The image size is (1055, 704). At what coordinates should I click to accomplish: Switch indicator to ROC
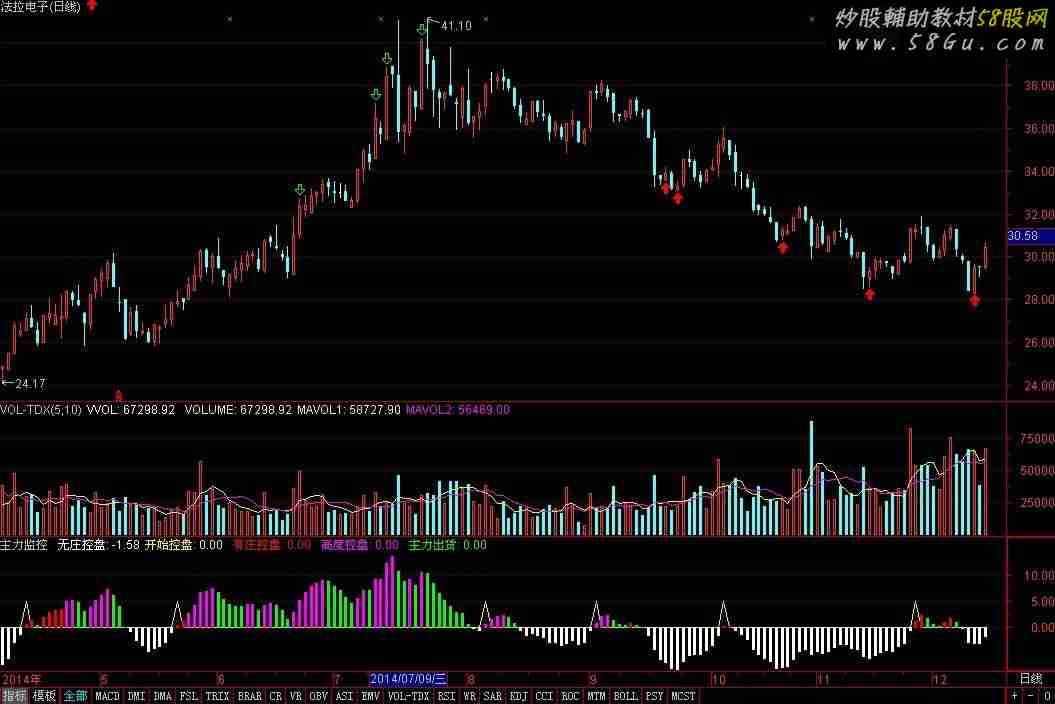coord(571,696)
